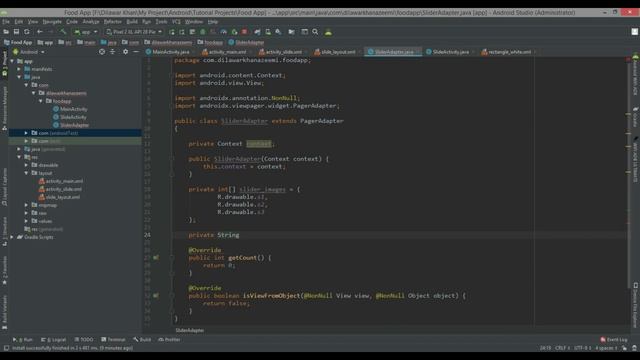640x360 pixels.
Task: Open the Help menu
Action: tap(213, 22)
